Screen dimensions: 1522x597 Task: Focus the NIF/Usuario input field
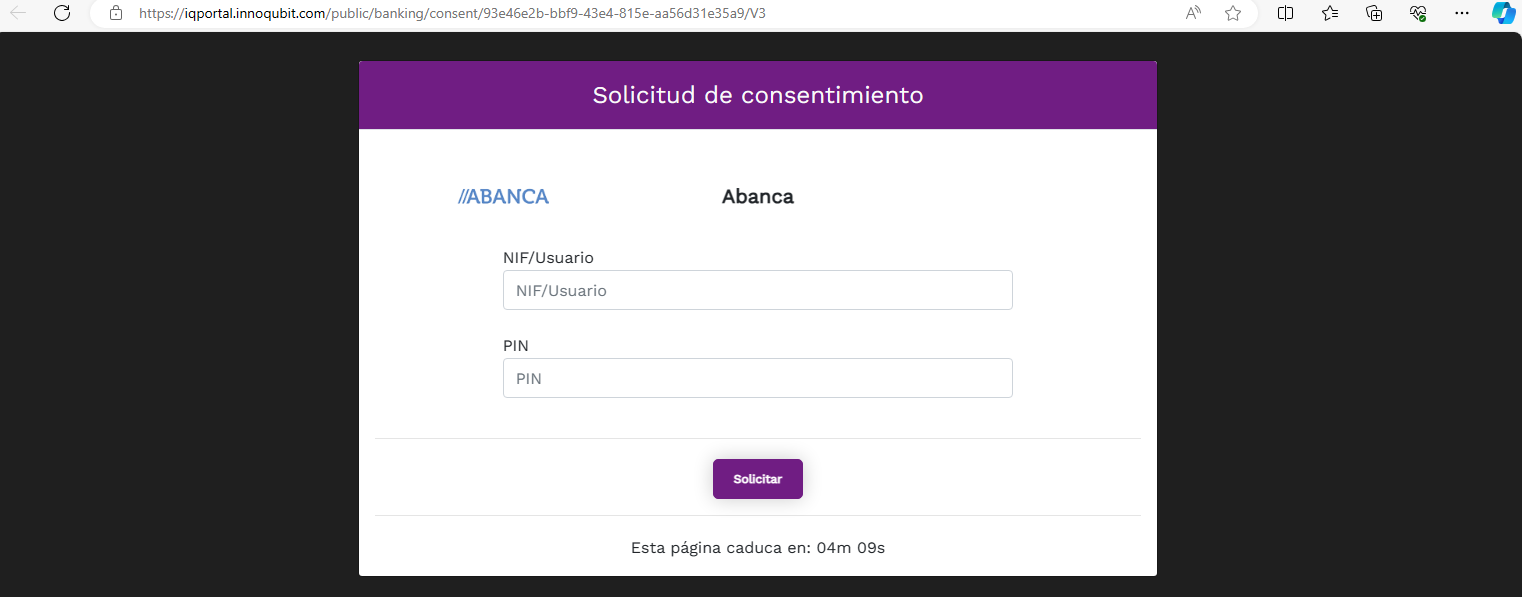tap(757, 290)
